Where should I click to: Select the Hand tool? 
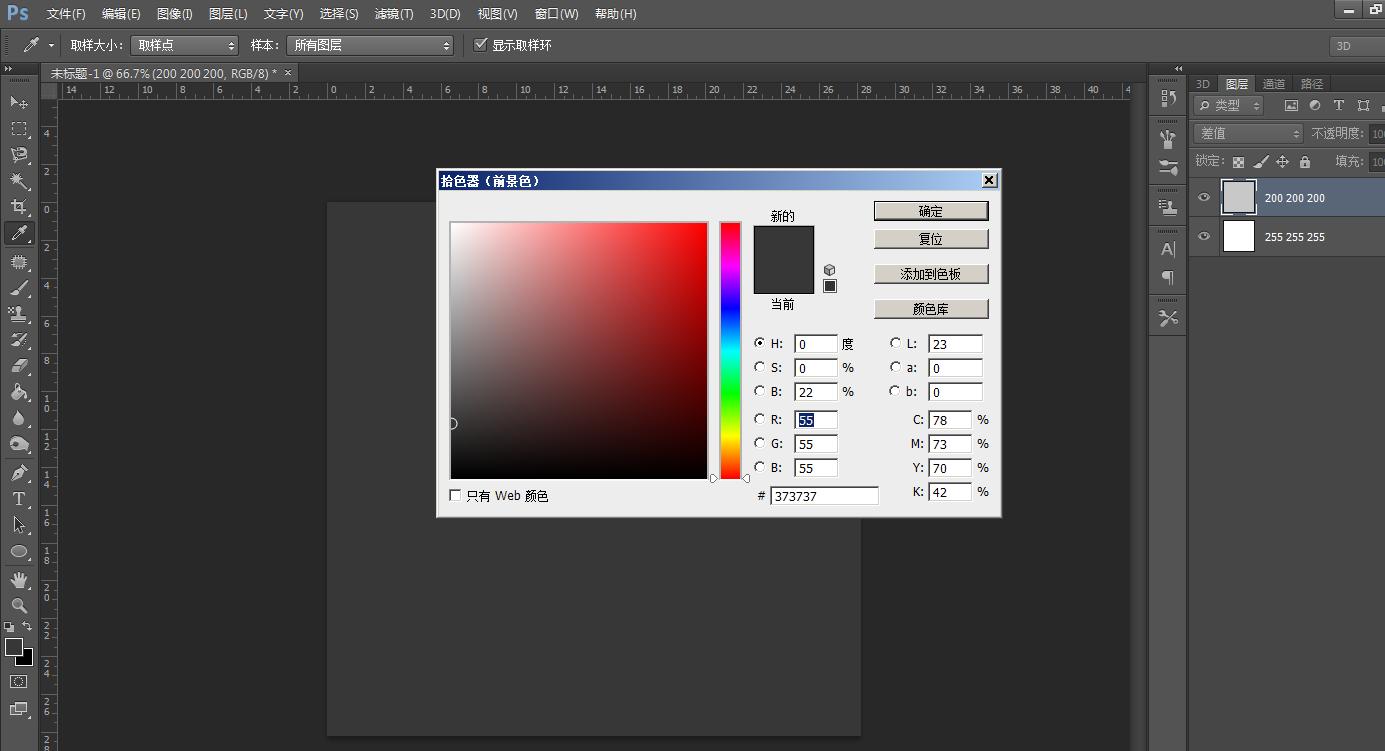click(19, 580)
